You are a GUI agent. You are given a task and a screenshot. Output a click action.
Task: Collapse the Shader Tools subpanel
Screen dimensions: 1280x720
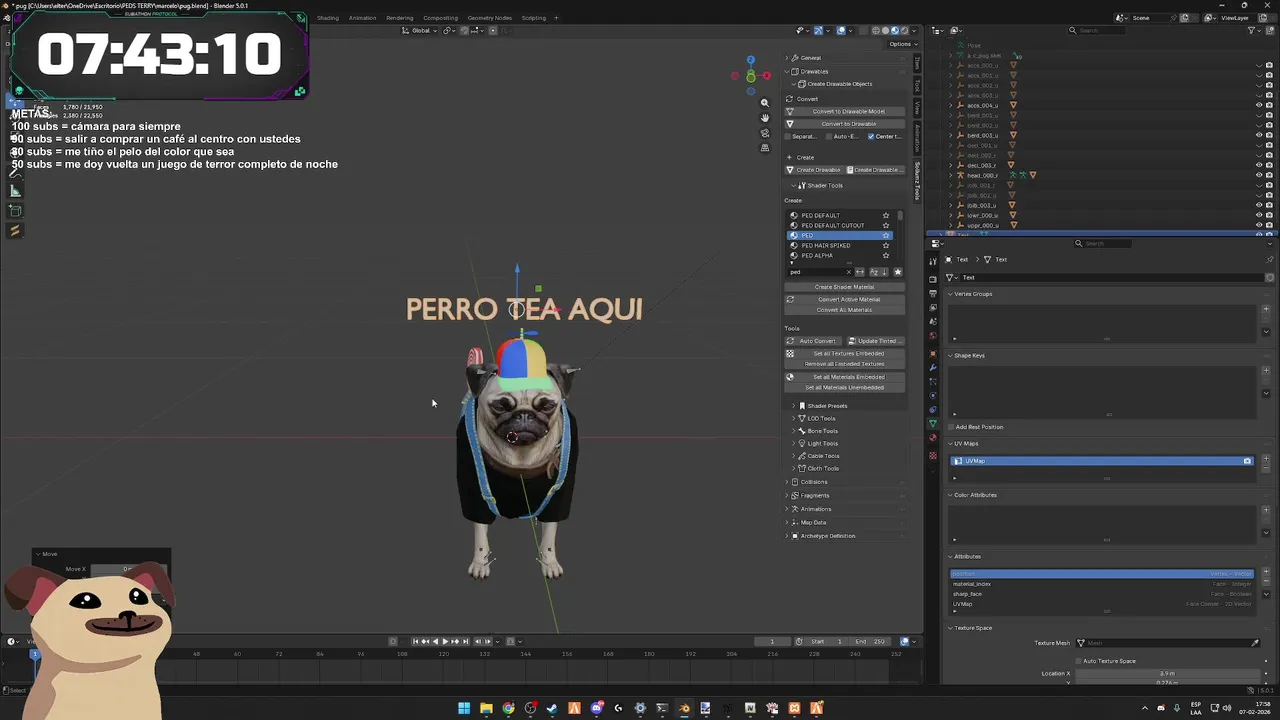point(794,185)
